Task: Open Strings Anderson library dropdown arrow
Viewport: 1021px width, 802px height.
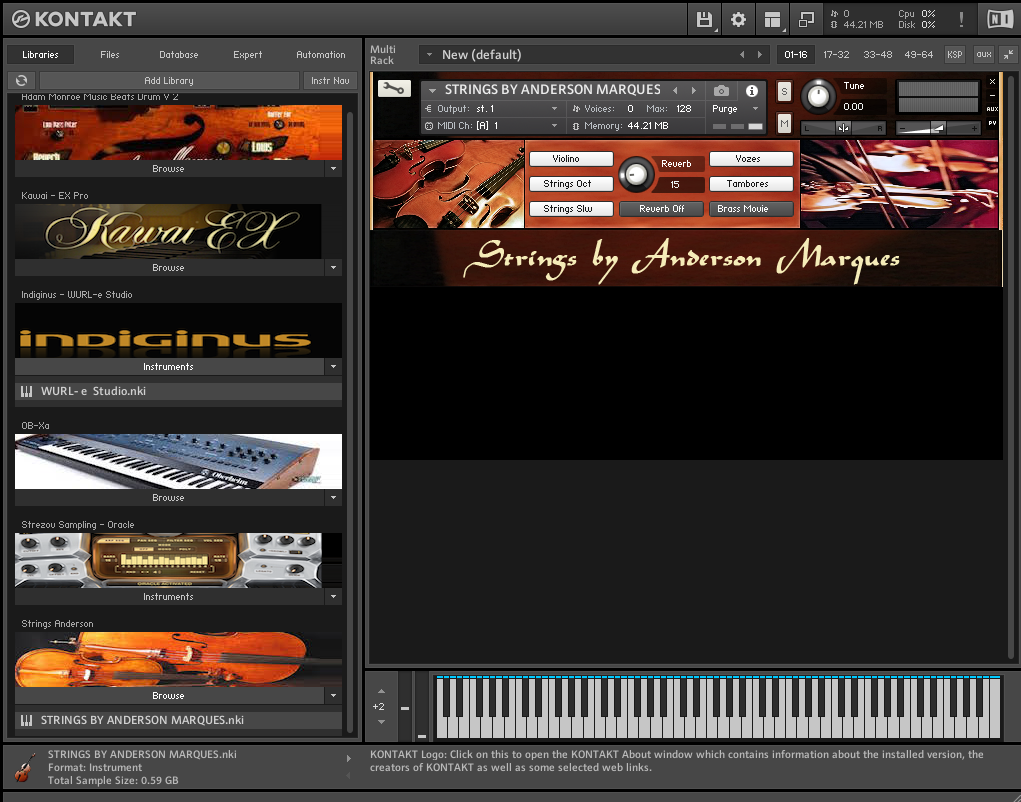Action: (333, 695)
